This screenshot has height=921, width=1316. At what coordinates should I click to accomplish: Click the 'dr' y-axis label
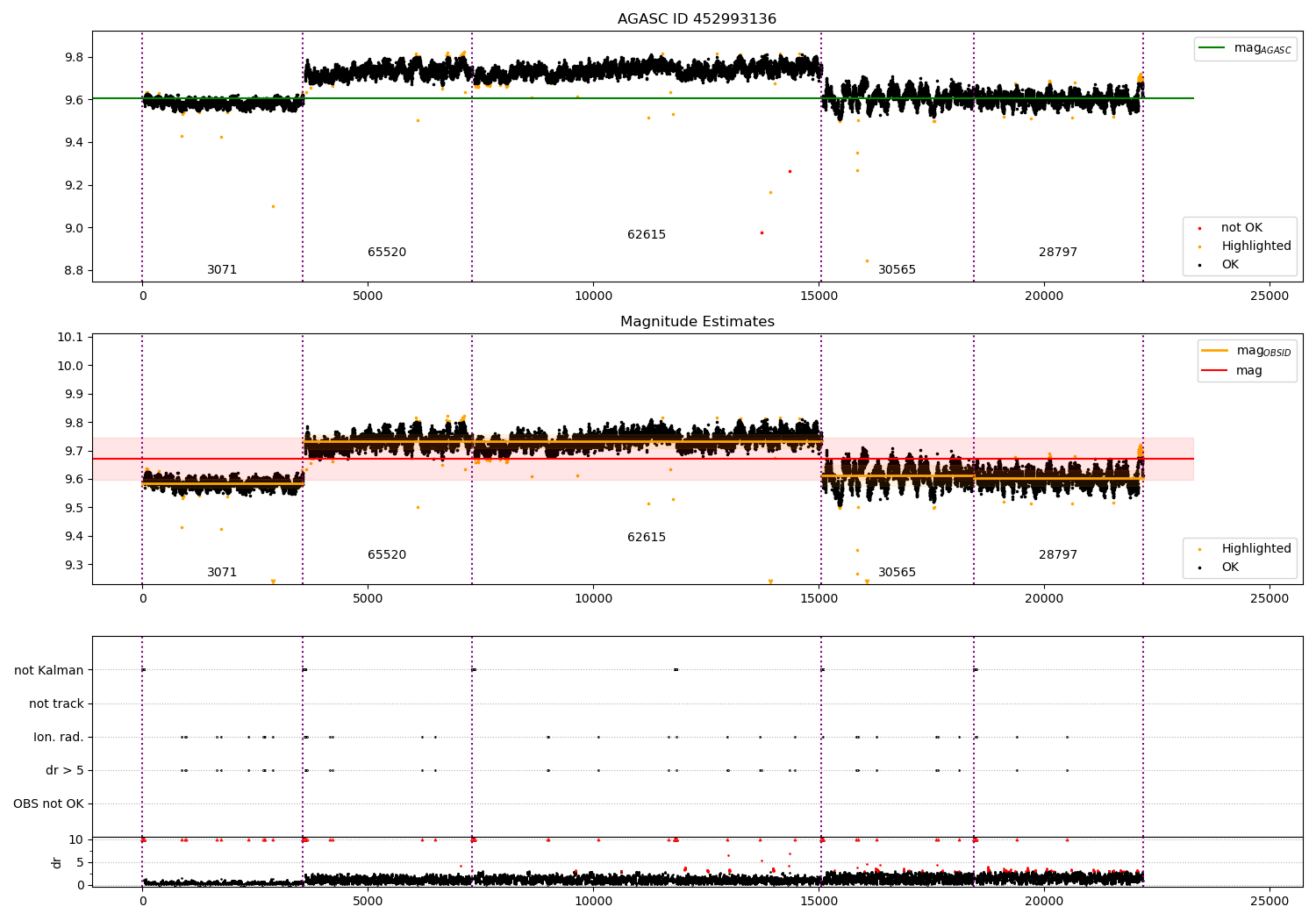(57, 862)
